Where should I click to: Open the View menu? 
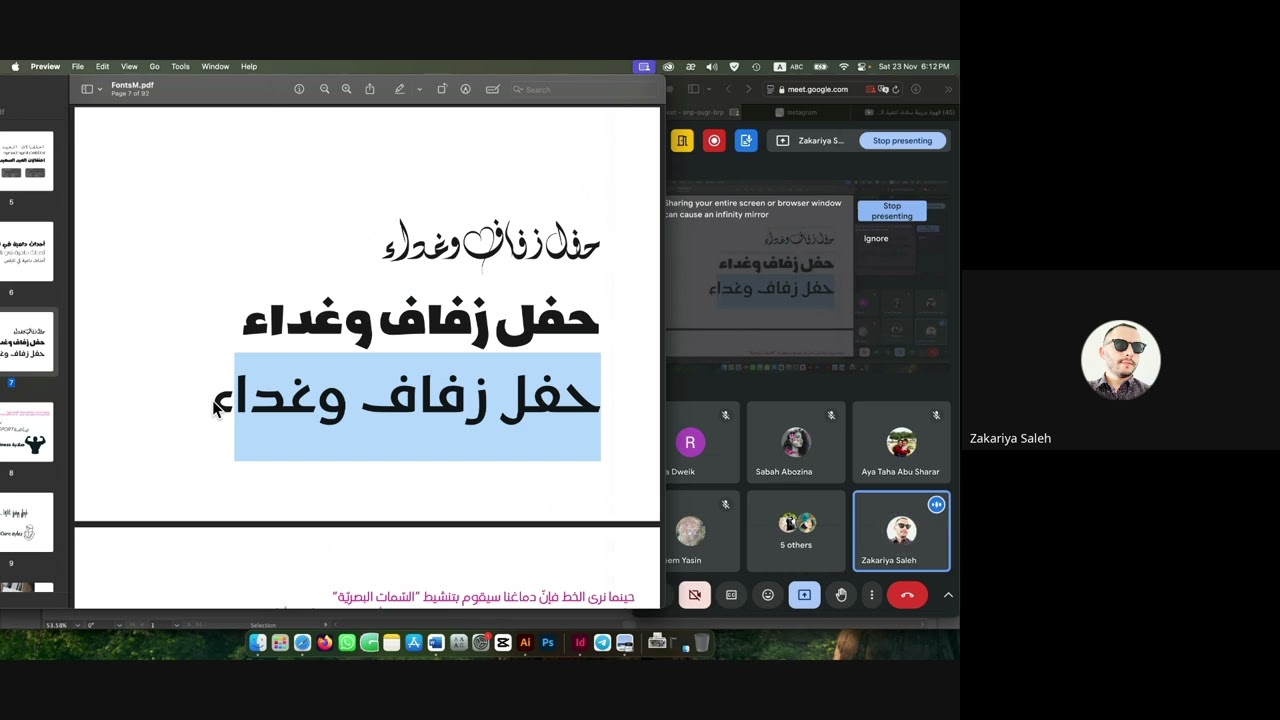pos(129,67)
